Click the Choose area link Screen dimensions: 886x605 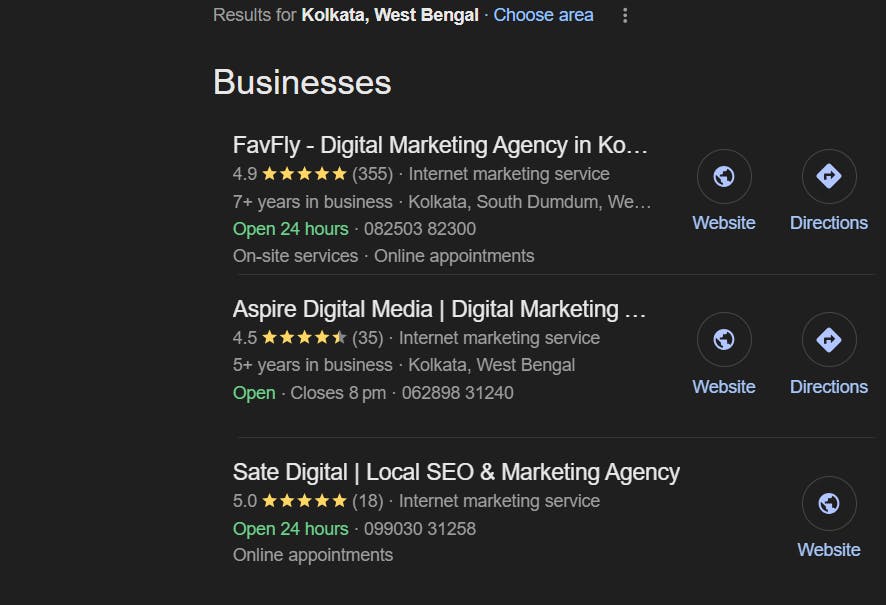[543, 16]
